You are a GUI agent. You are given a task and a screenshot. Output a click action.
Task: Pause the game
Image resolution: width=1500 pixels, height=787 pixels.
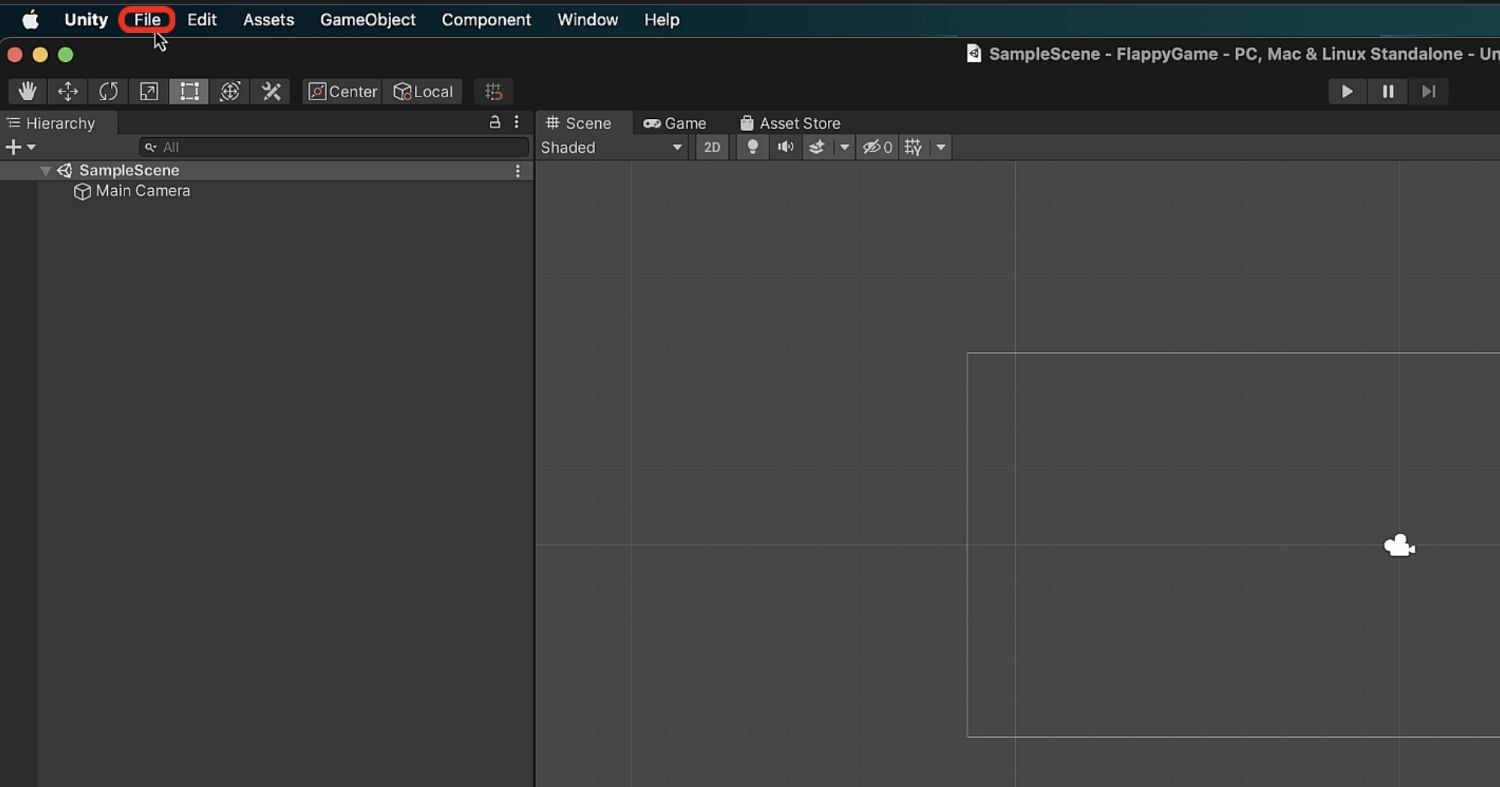click(x=1388, y=91)
